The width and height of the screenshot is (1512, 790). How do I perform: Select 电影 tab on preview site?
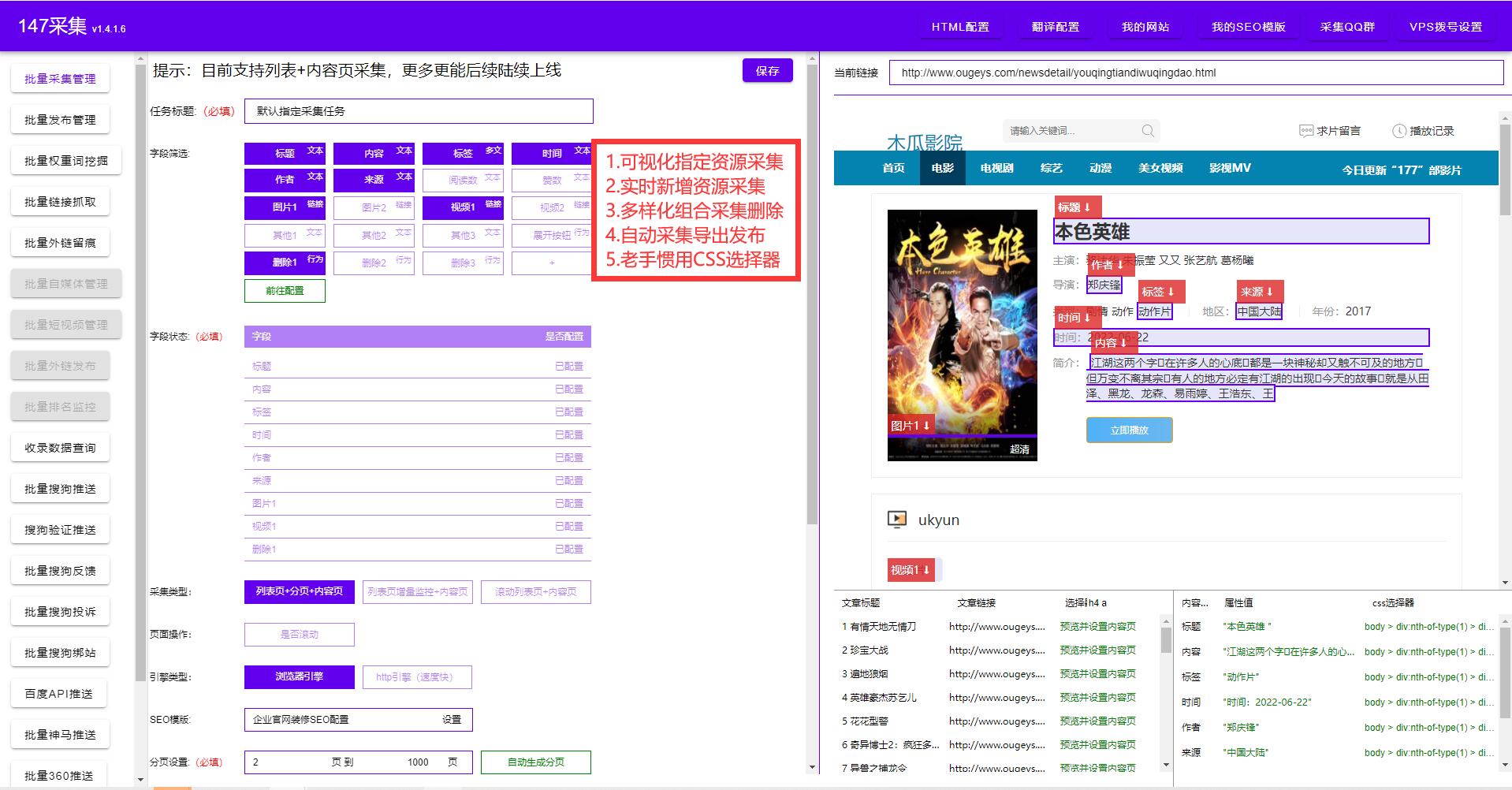click(x=943, y=168)
